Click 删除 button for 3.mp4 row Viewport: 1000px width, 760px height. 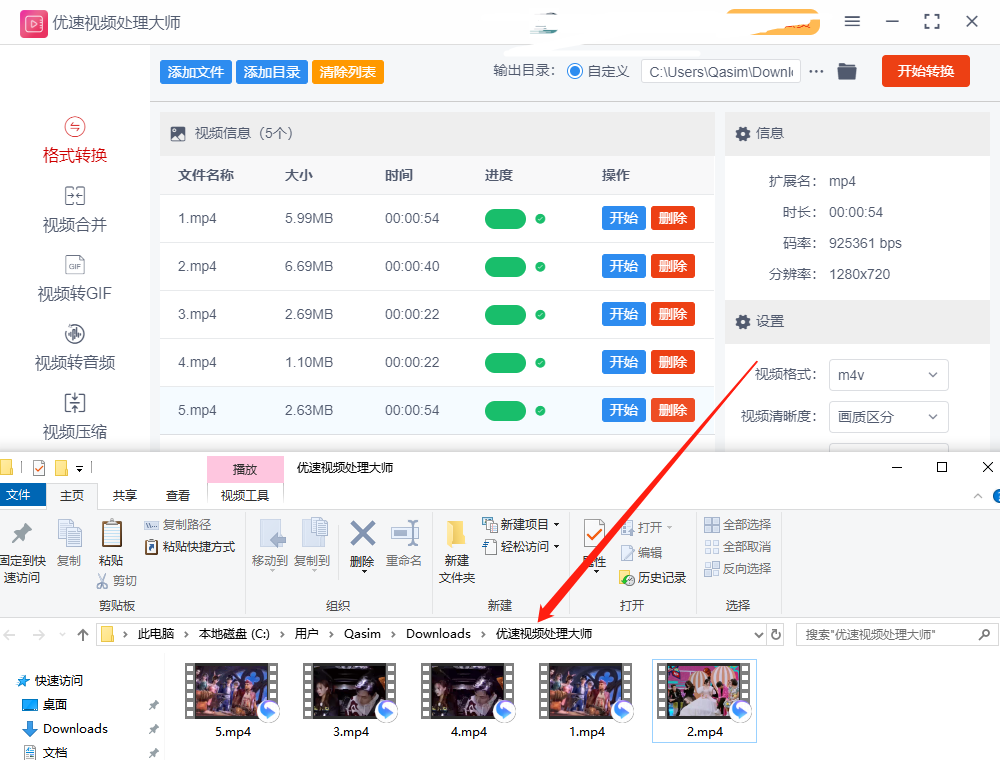[x=672, y=314]
